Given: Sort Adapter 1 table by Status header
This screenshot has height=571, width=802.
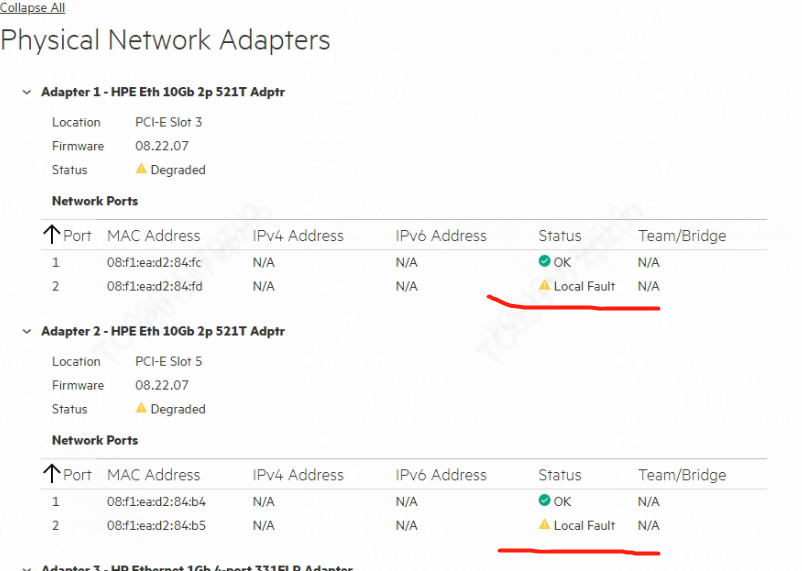Looking at the screenshot, I should point(559,236).
